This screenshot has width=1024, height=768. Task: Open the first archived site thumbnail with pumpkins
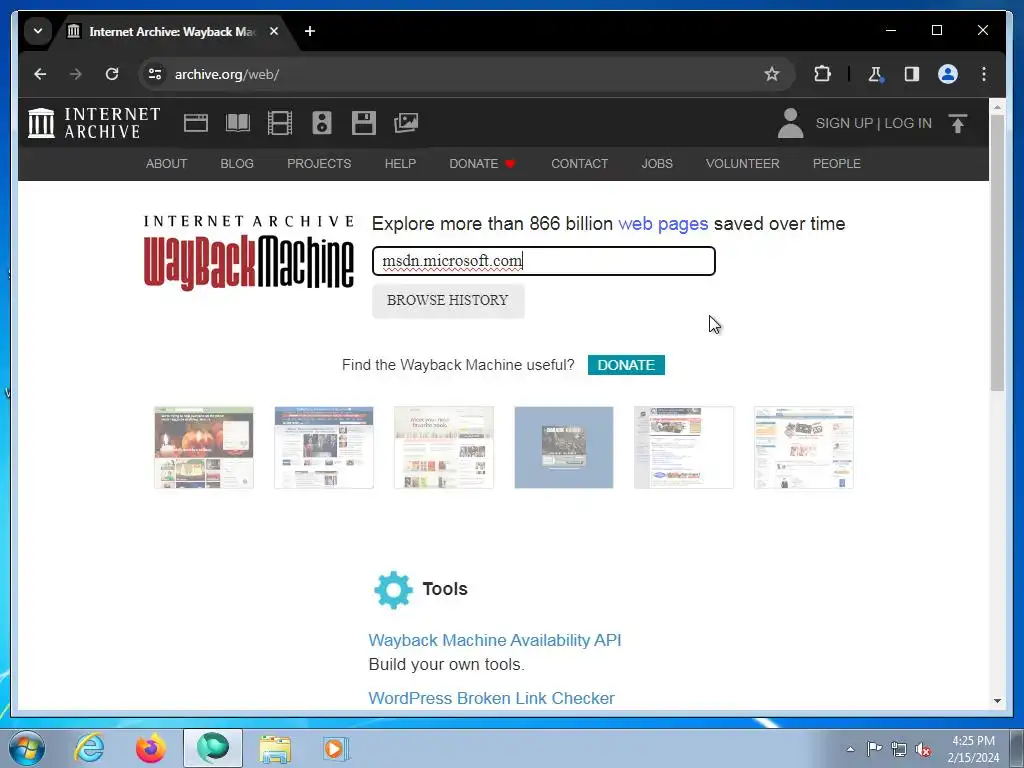[x=204, y=447]
